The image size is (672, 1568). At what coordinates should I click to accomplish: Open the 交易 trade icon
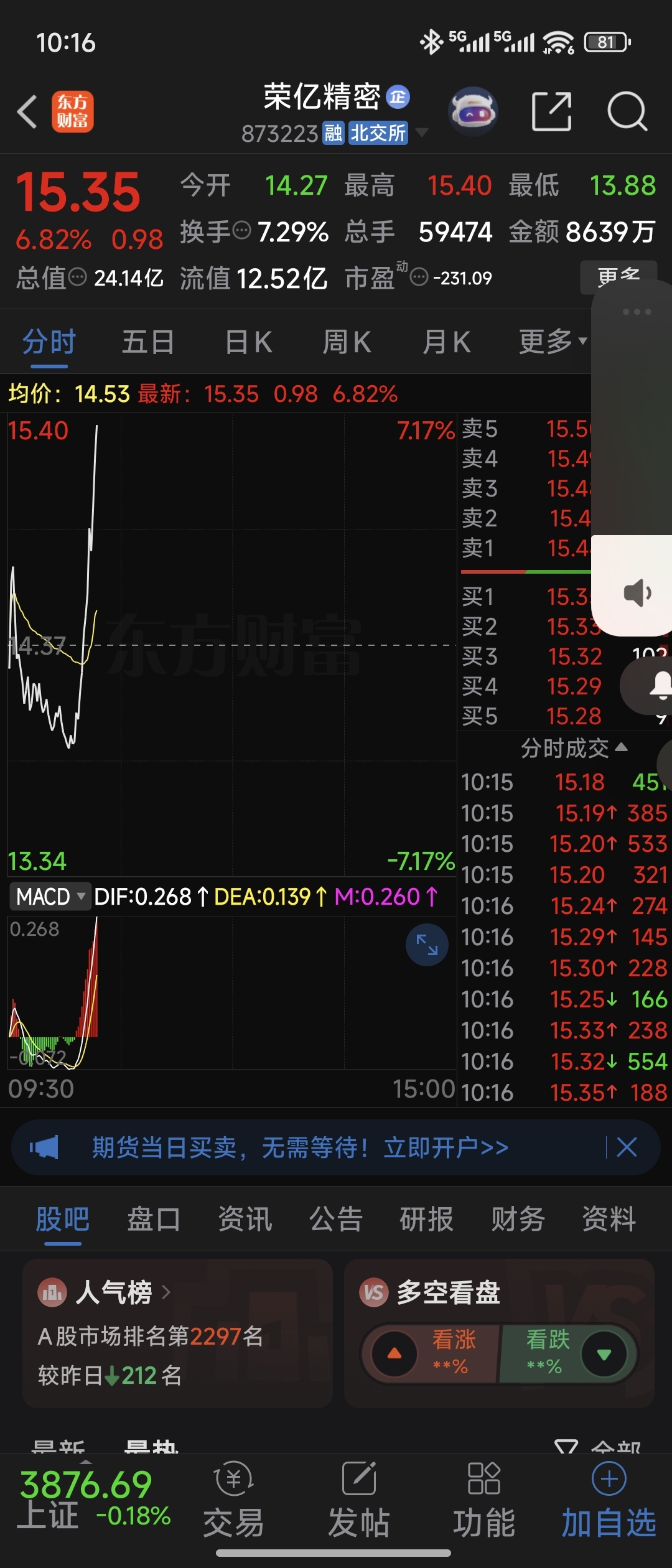click(234, 1501)
